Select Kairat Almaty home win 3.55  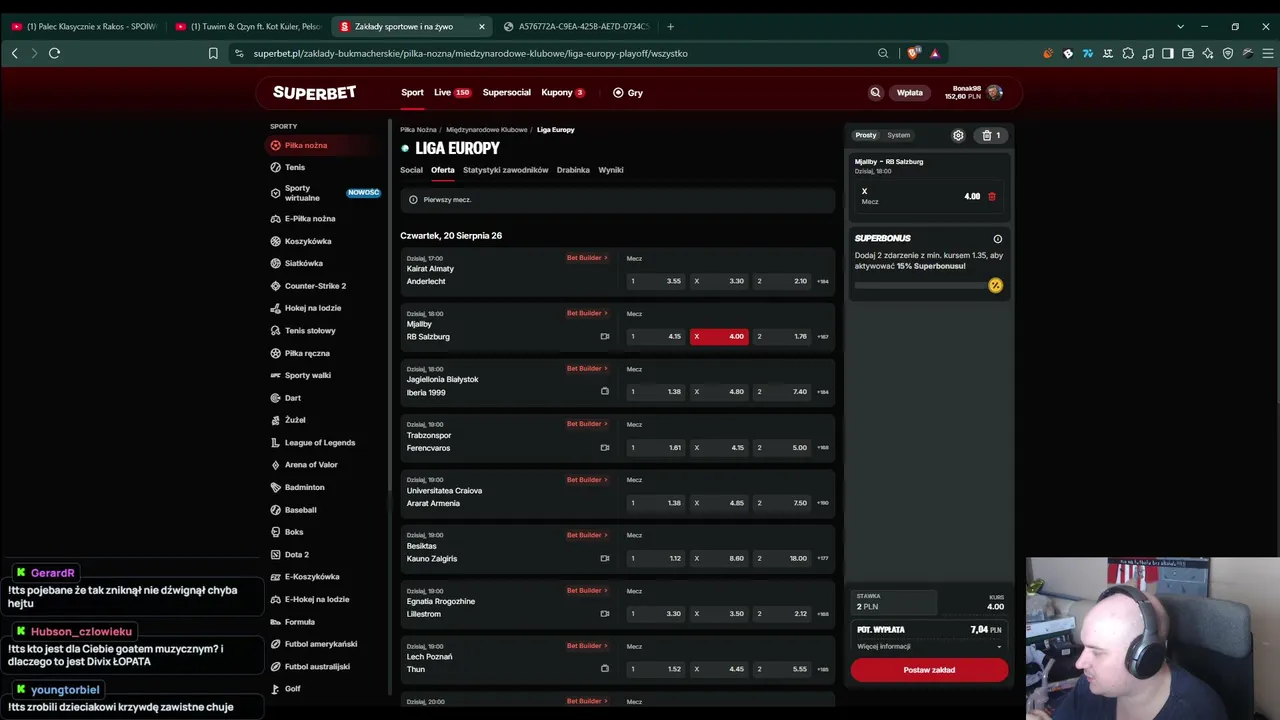pyautogui.click(x=655, y=281)
